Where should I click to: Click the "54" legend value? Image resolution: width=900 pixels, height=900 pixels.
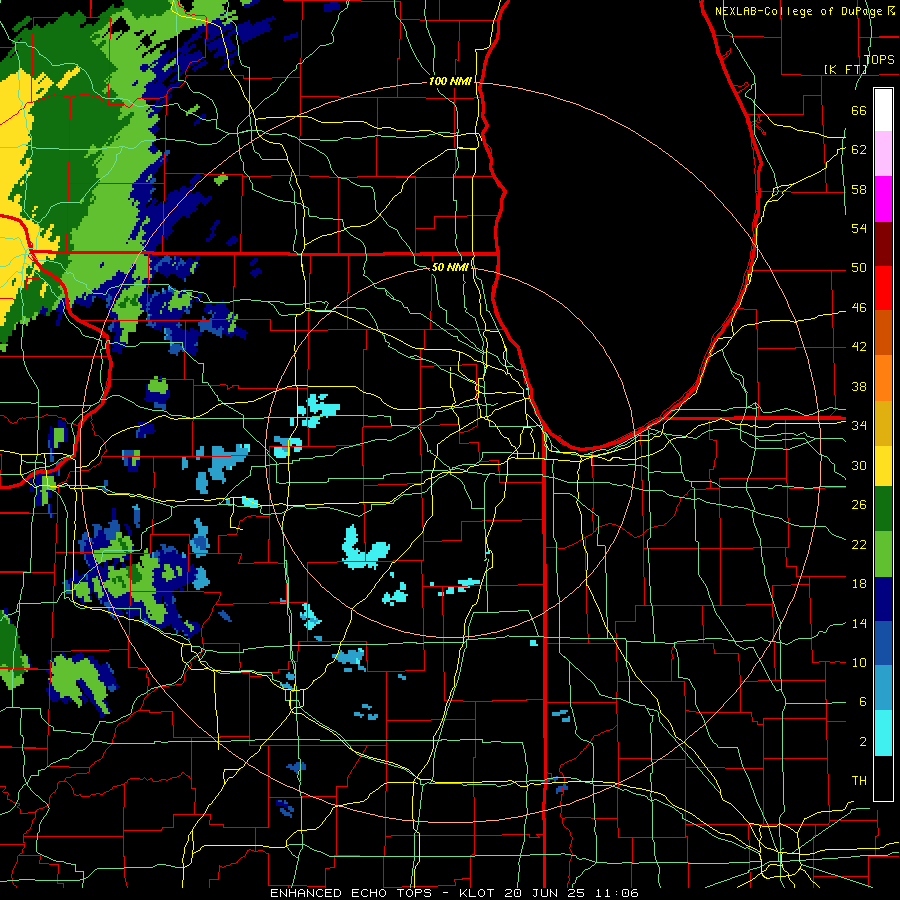(859, 228)
